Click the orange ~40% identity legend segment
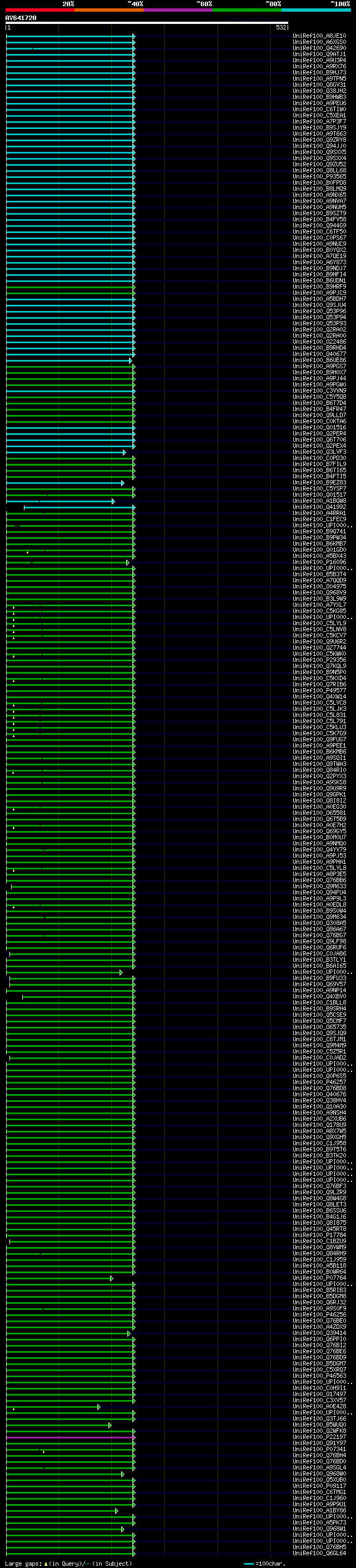356x1568 pixels. click(x=109, y=10)
